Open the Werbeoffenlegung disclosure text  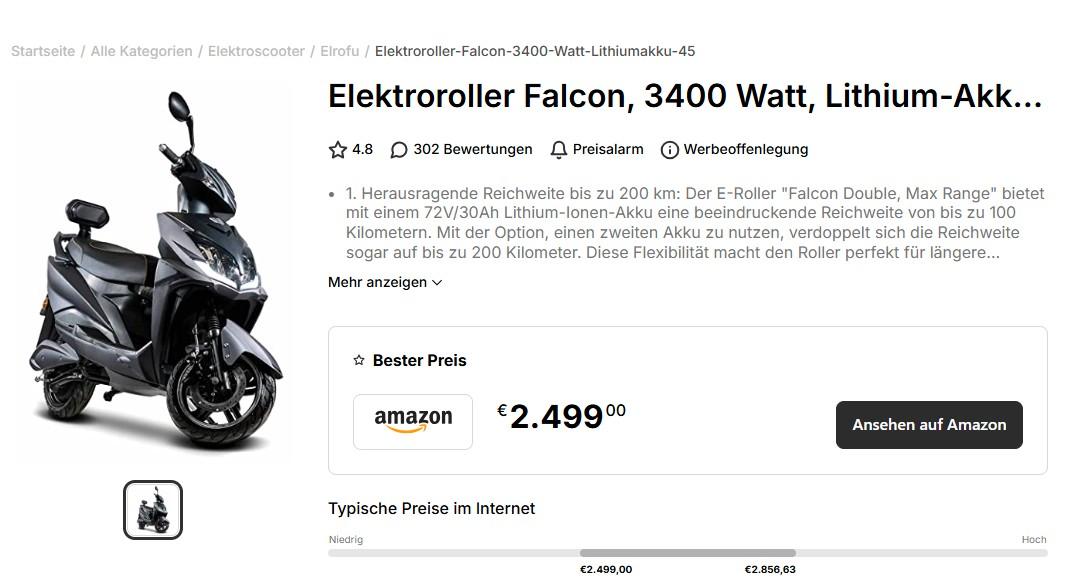[x=745, y=150]
